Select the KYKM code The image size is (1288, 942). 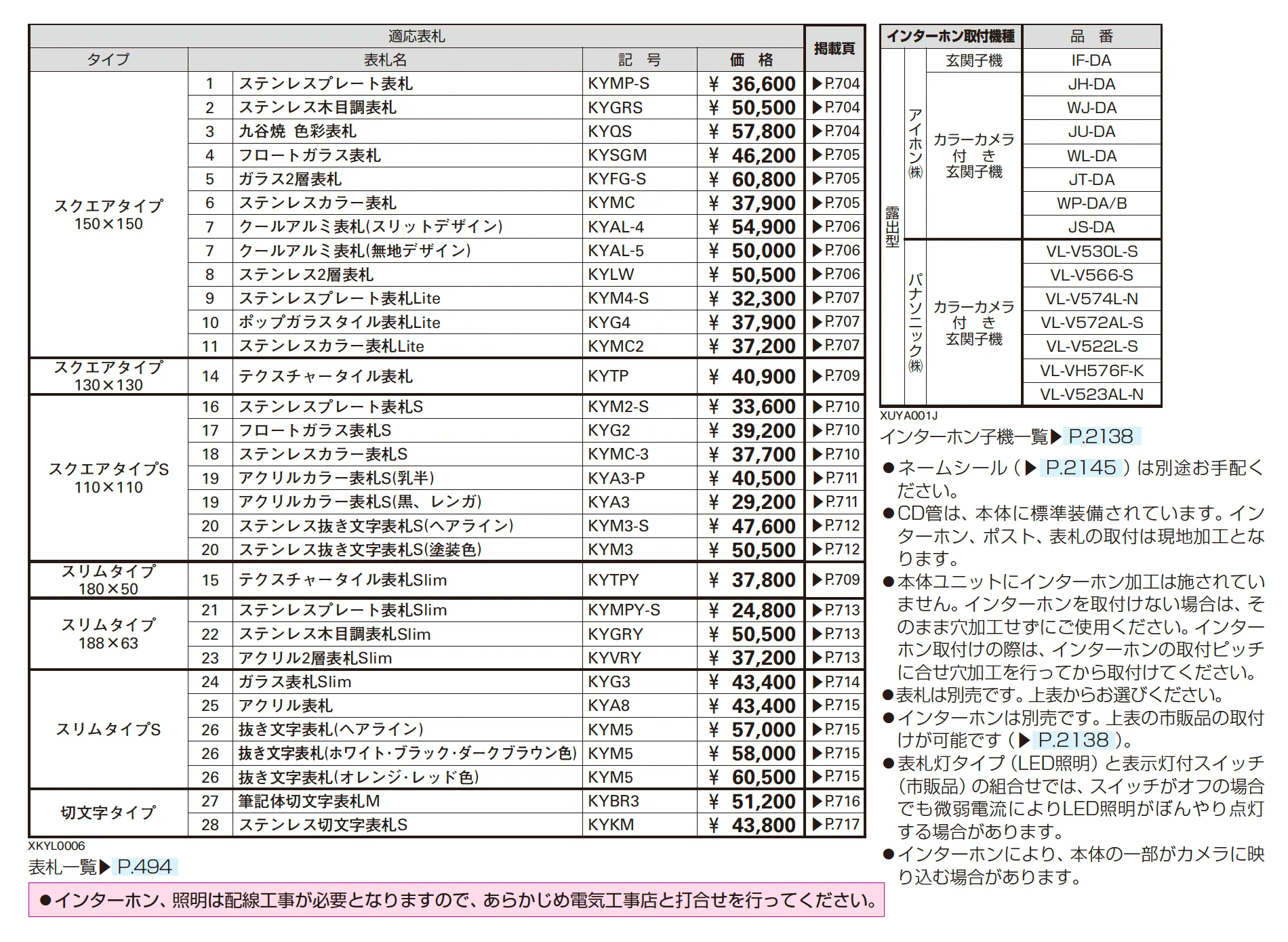pyautogui.click(x=611, y=825)
